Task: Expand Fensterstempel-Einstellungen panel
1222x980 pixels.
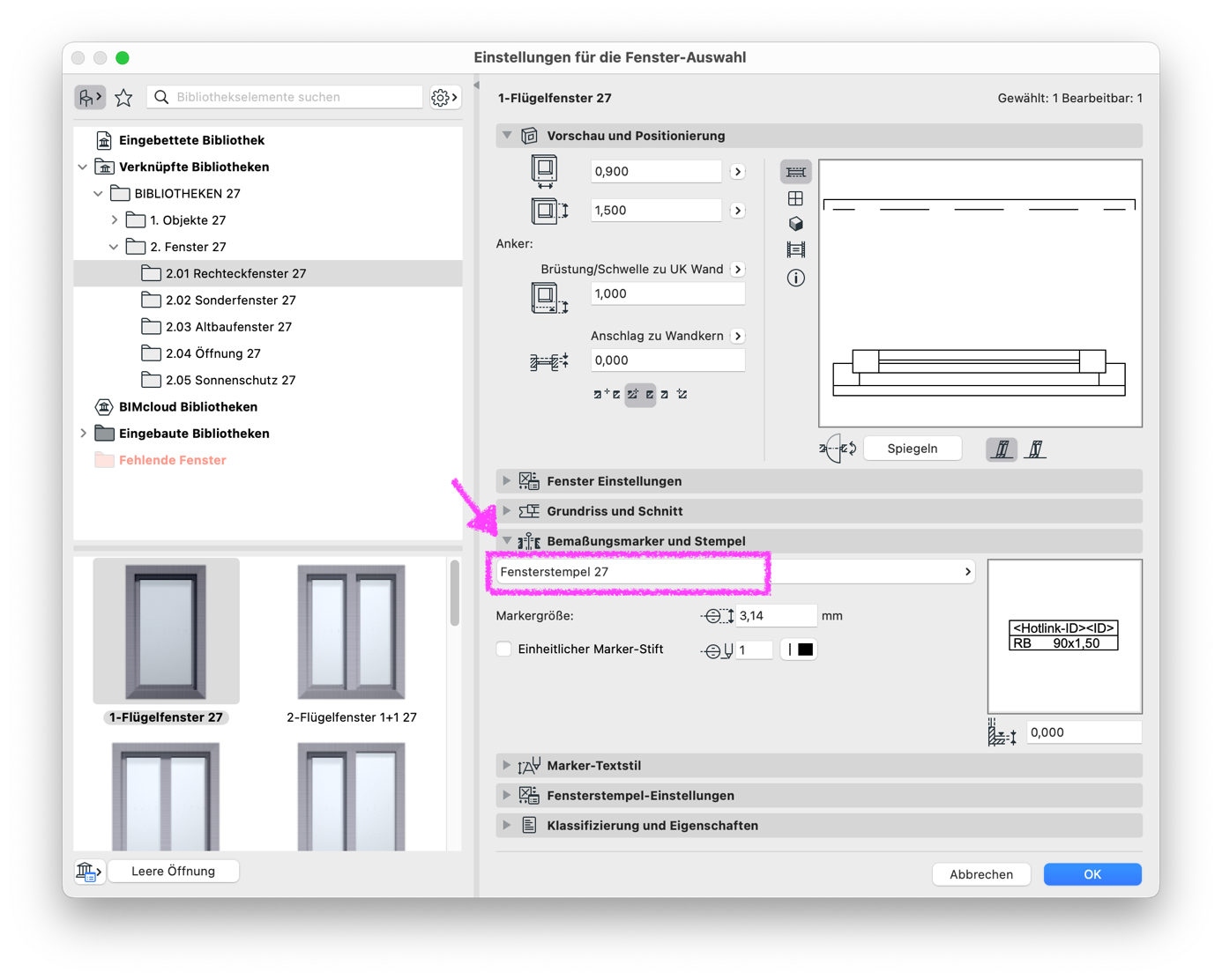Action: [507, 796]
